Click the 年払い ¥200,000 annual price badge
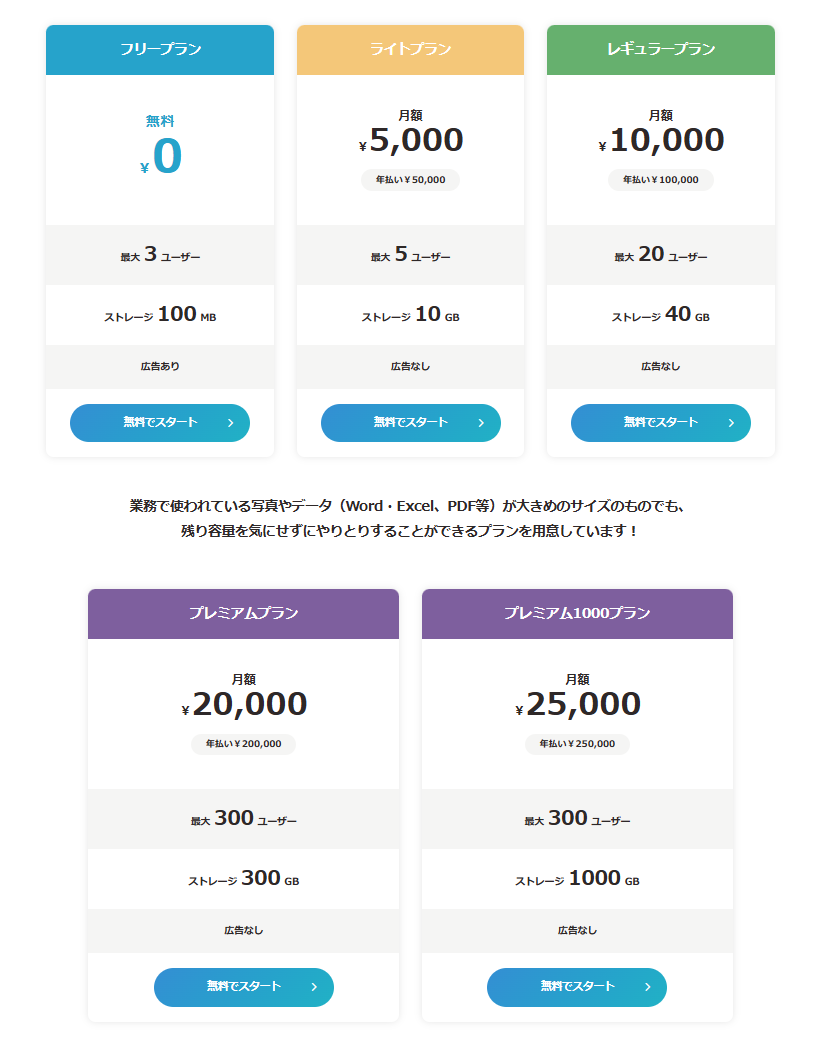The image size is (817, 1050). [243, 744]
